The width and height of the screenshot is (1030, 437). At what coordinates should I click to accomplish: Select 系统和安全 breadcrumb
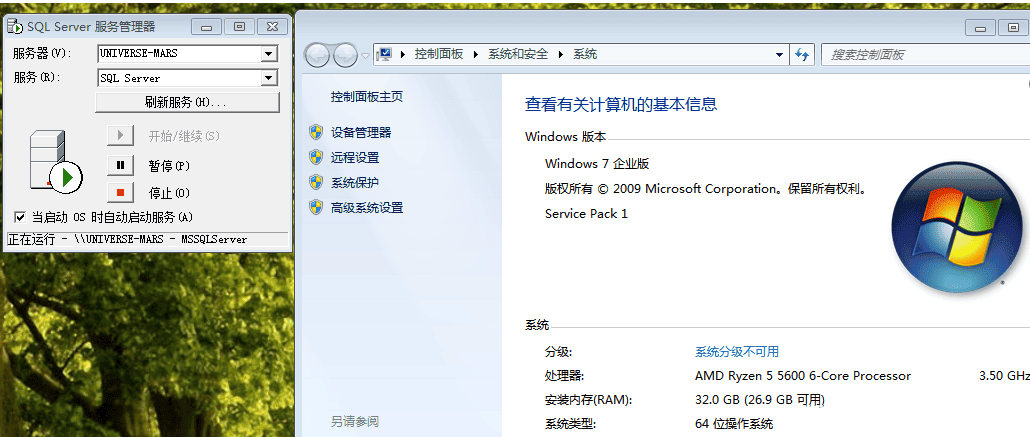[518, 55]
